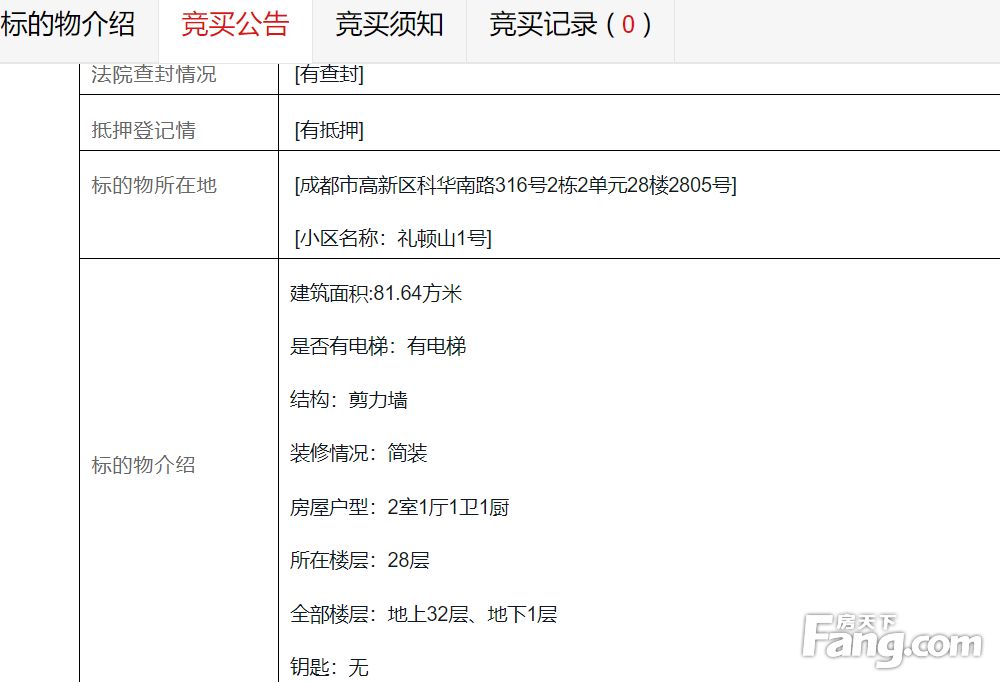Select the 结构：剪力墙 line
The height and width of the screenshot is (682, 1000).
point(349,400)
